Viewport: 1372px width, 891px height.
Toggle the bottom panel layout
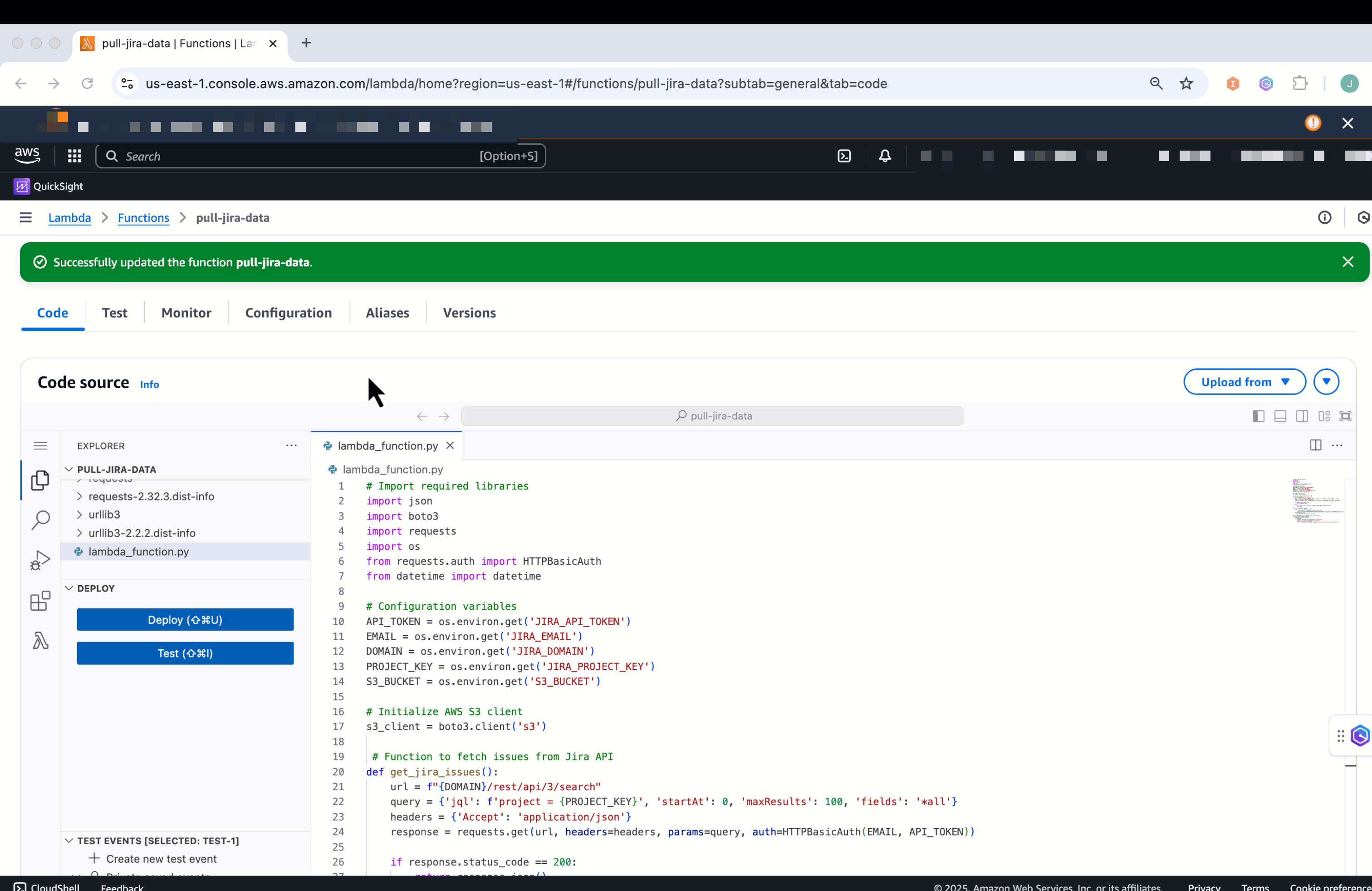click(1280, 416)
